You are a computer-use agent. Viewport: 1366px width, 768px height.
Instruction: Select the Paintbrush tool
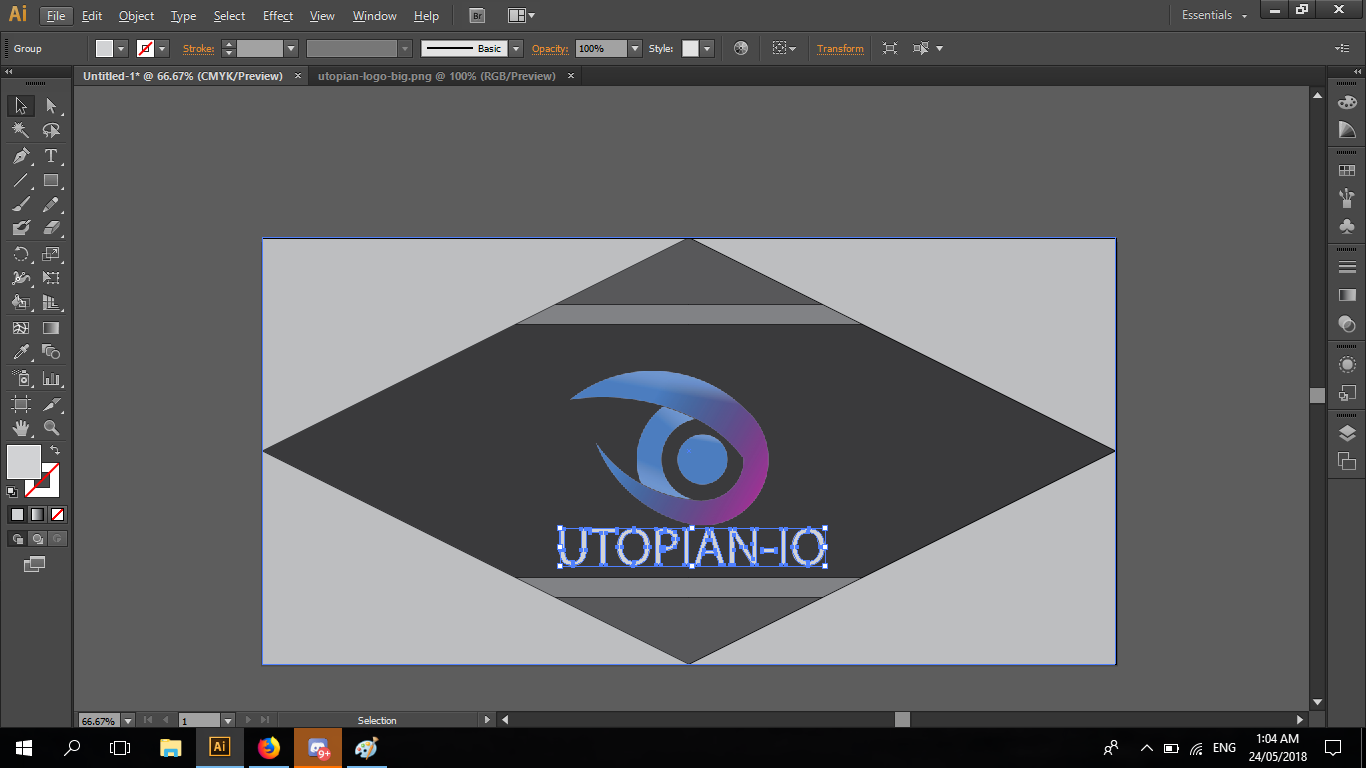click(x=20, y=205)
